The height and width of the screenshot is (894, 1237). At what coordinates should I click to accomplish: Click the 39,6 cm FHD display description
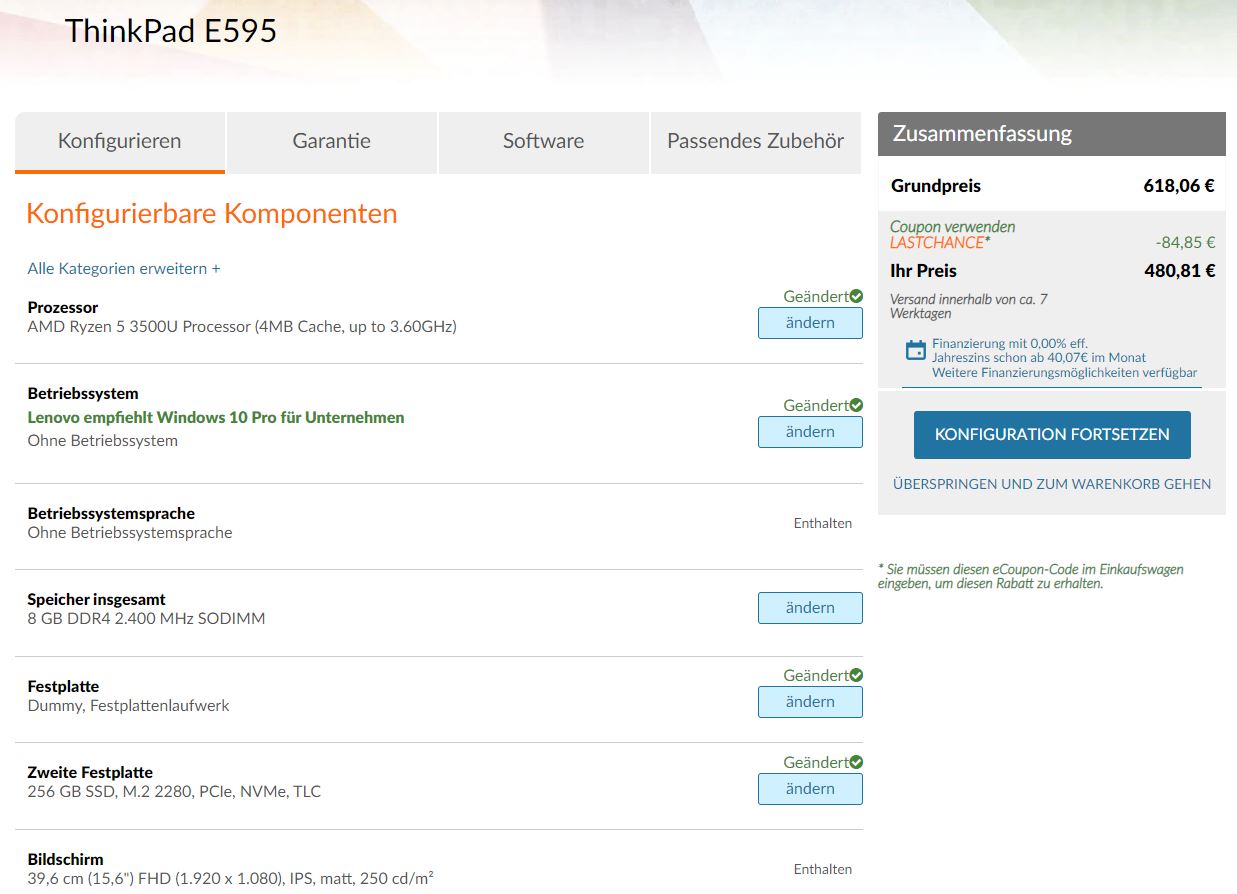230,879
